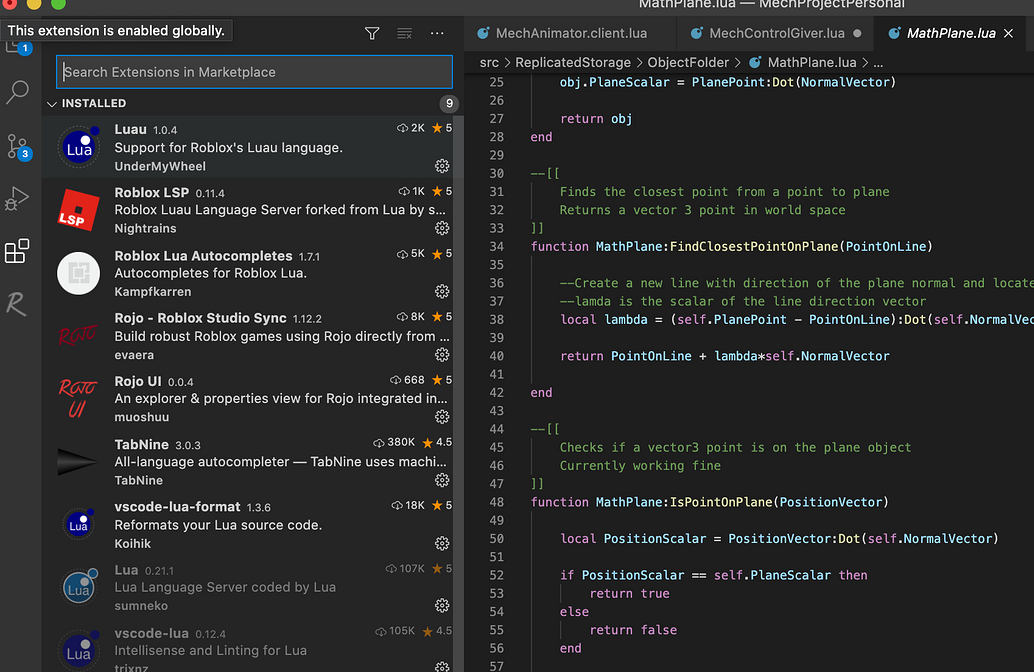The width and height of the screenshot is (1034, 672).
Task: Open Manage gear for Roblox LSP extension
Action: [441, 229]
